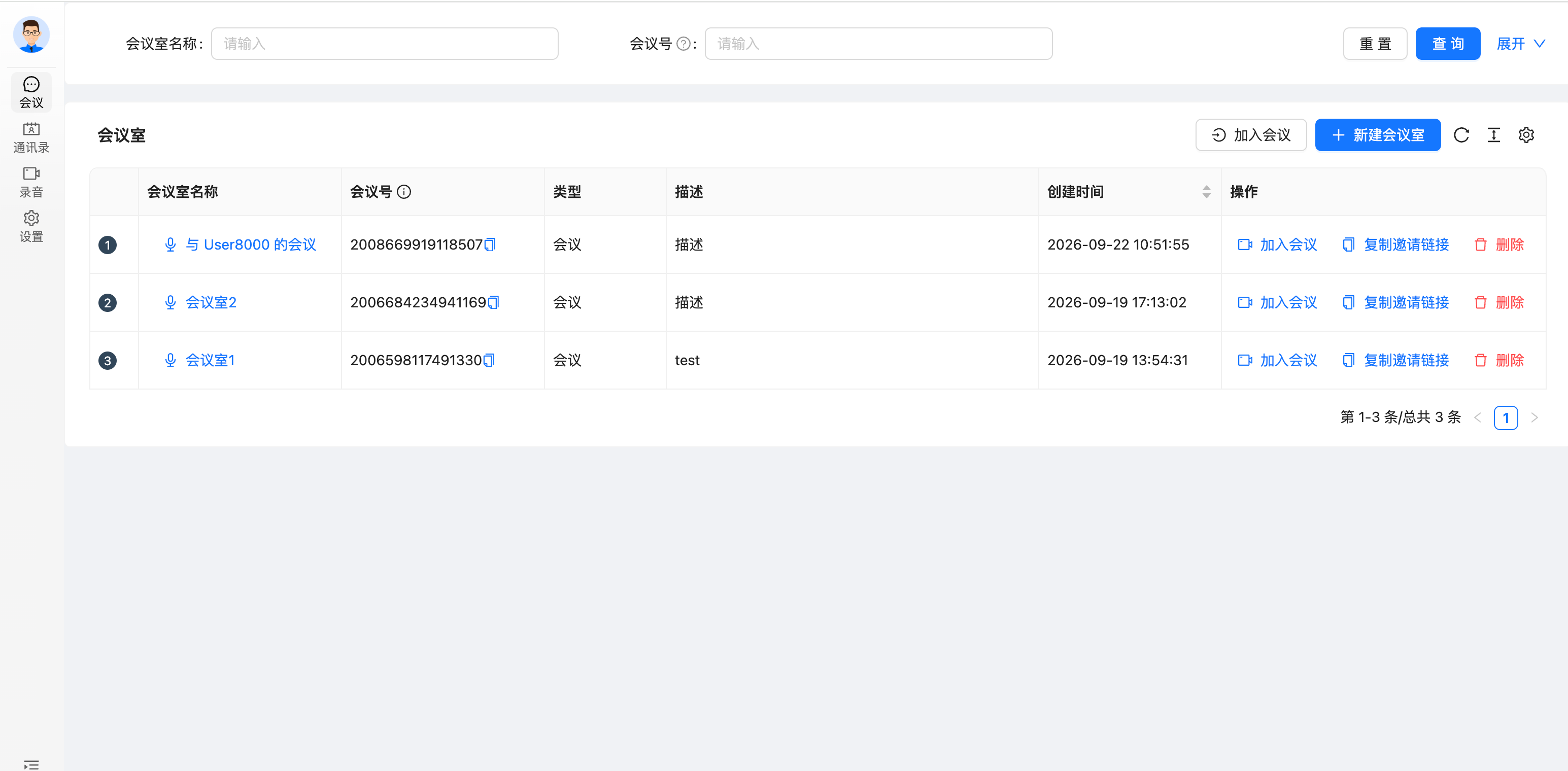This screenshot has width=1568, height=771.
Task: Click the top 加入会议 toolbar button
Action: pos(1251,134)
